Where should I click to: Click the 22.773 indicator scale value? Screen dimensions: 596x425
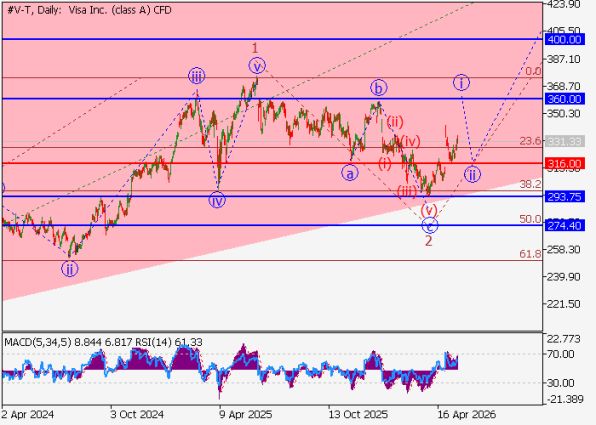[564, 339]
